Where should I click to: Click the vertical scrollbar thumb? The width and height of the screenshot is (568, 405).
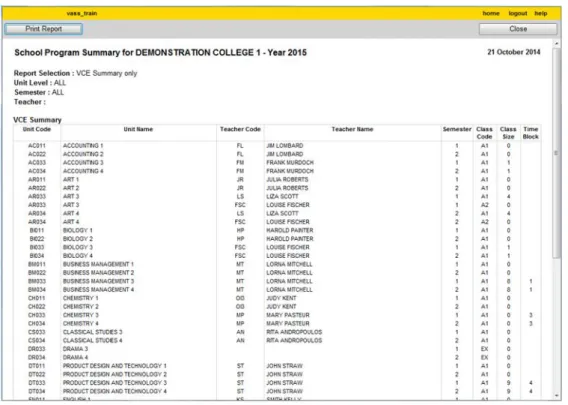(556, 153)
